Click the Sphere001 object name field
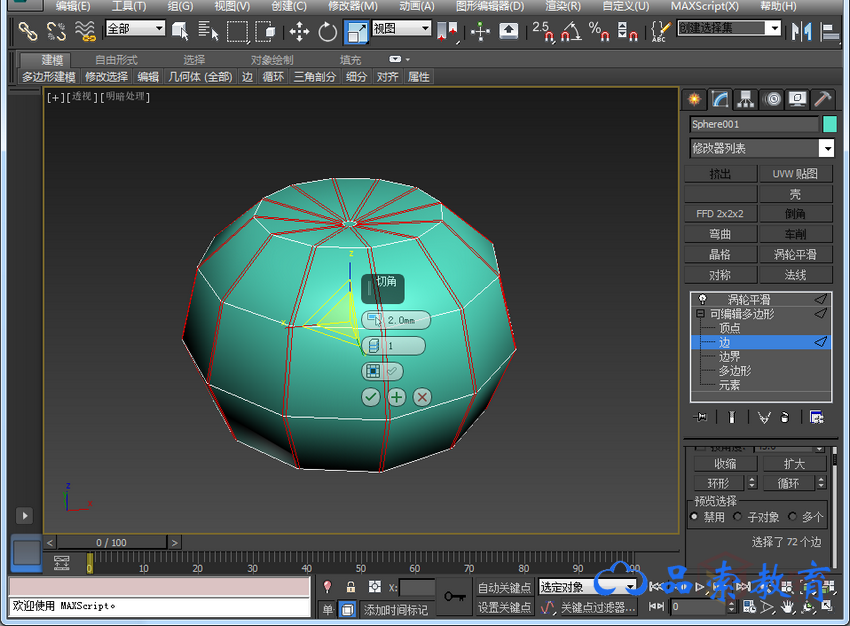Viewport: 850px width, 626px height. pyautogui.click(x=753, y=125)
